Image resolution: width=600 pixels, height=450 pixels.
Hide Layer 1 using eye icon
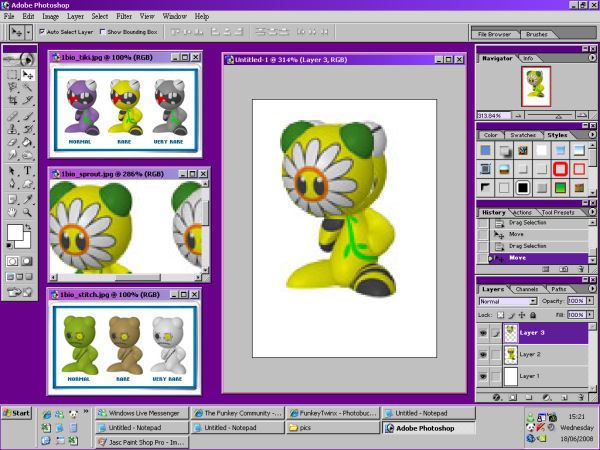pyautogui.click(x=483, y=377)
